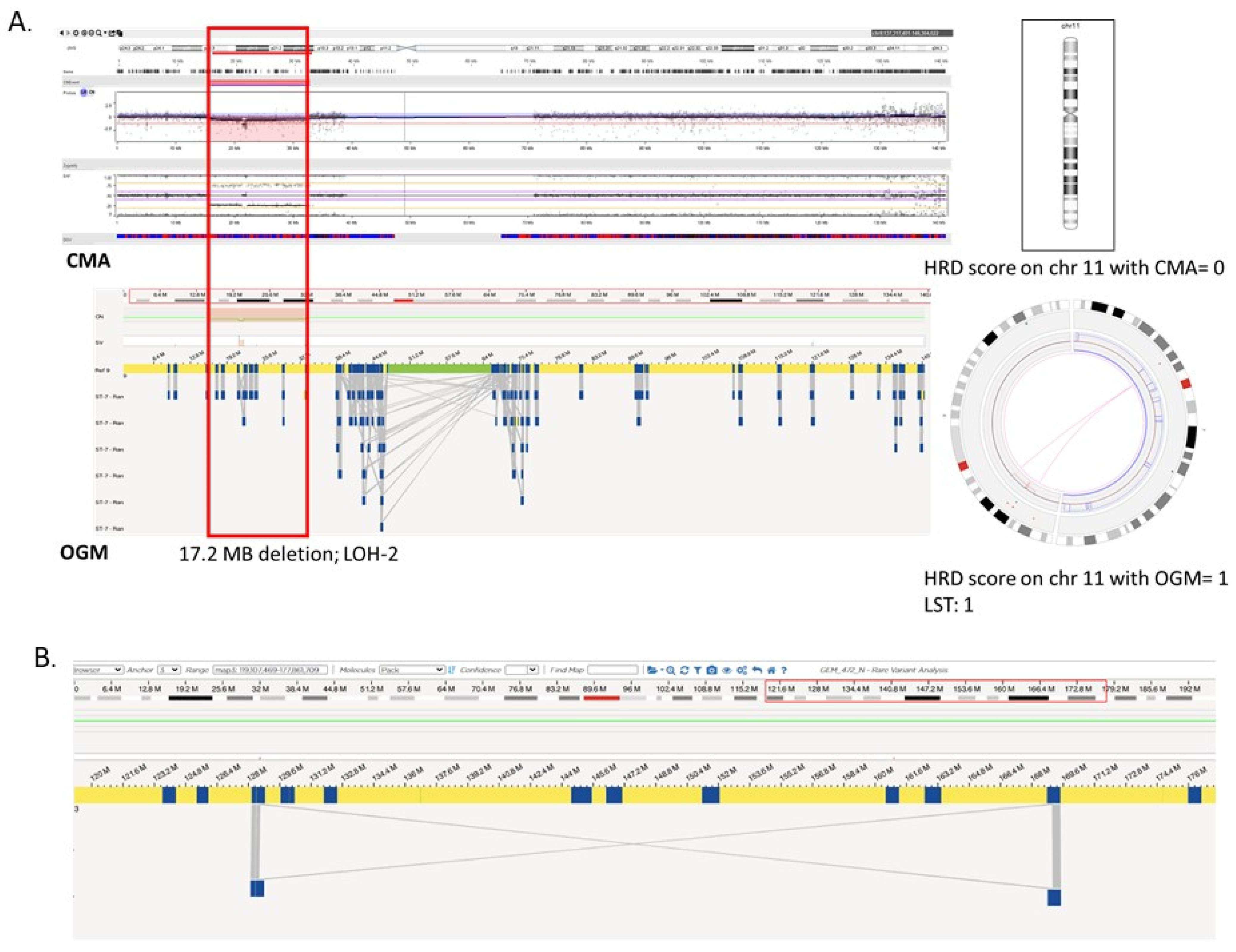Expand the Molecules Pack dropdown

click(412, 670)
